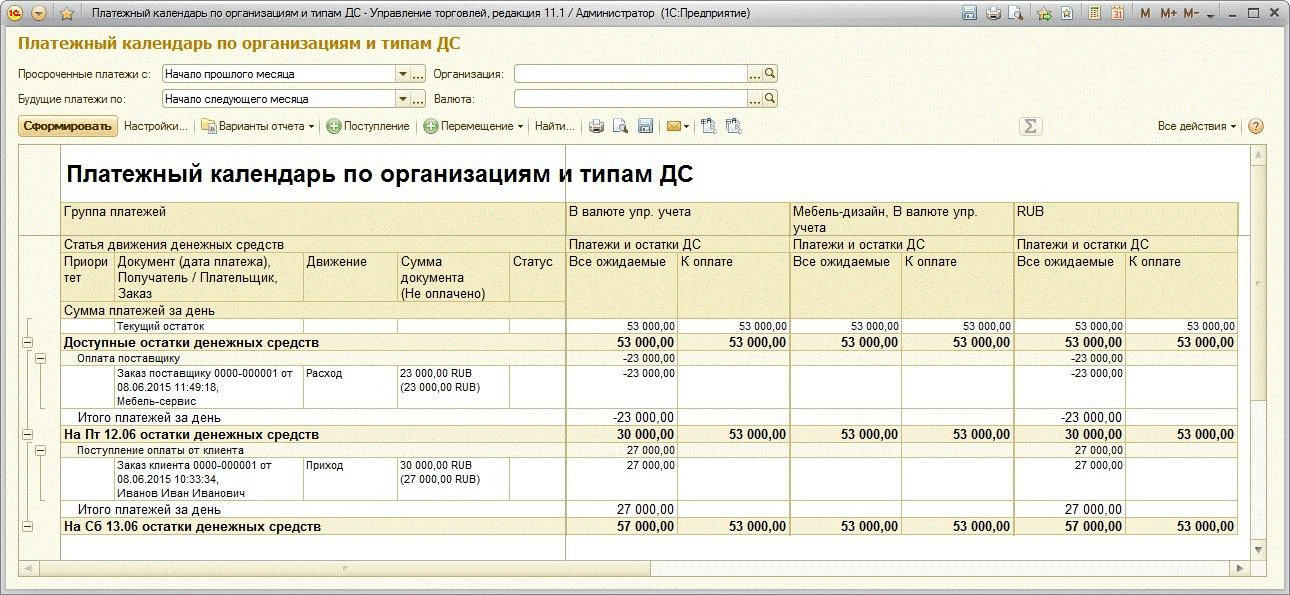The image size is (1290, 595).
Task: Click the Просроченные платежи с field value
Action: [x=279, y=74]
